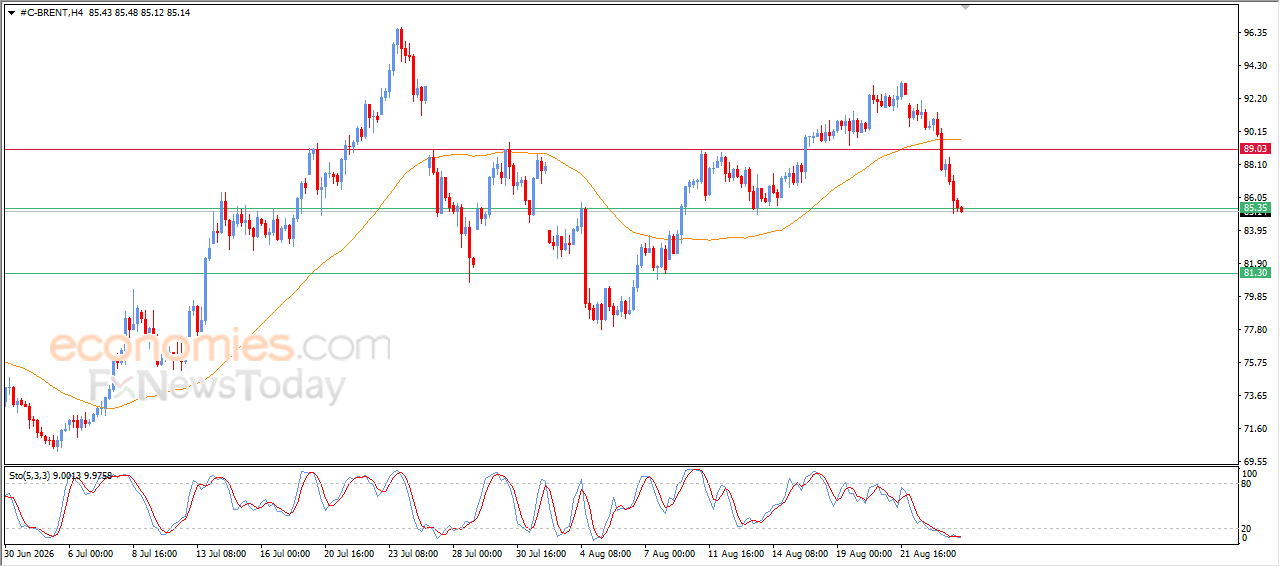
Task: Click the economies.com watermark logo
Action: pos(220,347)
